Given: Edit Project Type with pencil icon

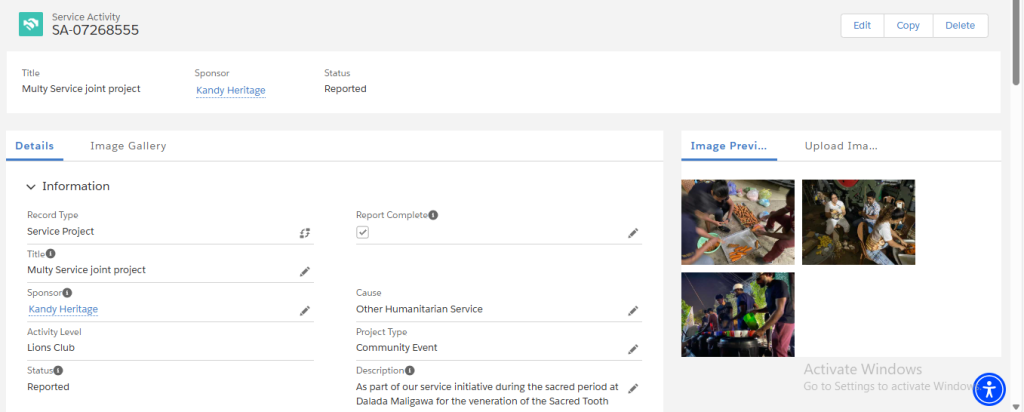Looking at the screenshot, I should [633, 349].
